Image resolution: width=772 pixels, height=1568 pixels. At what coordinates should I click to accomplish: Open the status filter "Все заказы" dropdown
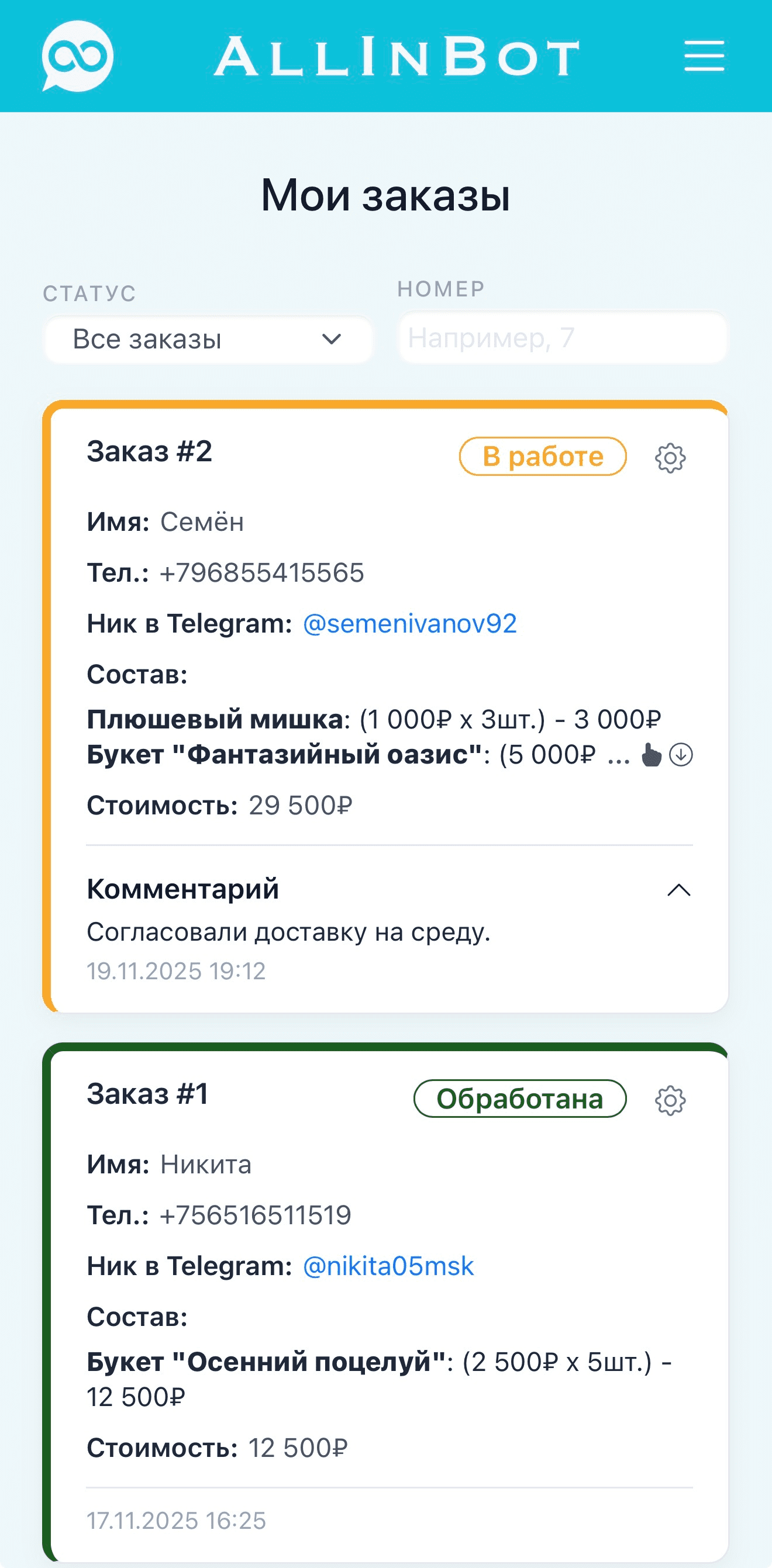pyautogui.click(x=208, y=339)
